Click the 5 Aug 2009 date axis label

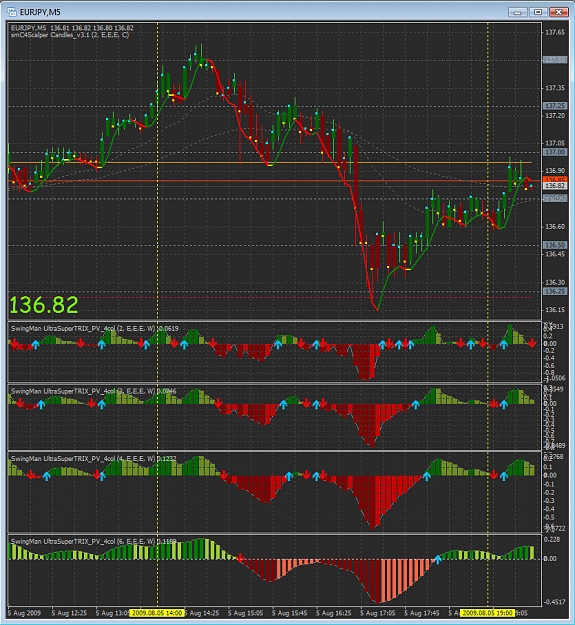pyautogui.click(x=24, y=613)
